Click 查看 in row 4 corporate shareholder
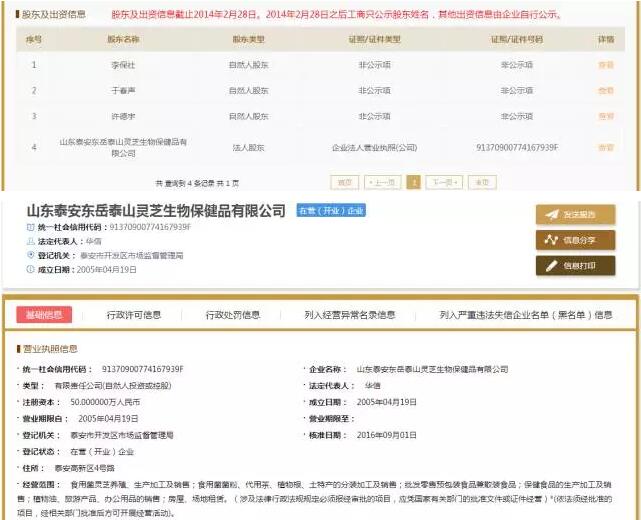 pos(606,148)
